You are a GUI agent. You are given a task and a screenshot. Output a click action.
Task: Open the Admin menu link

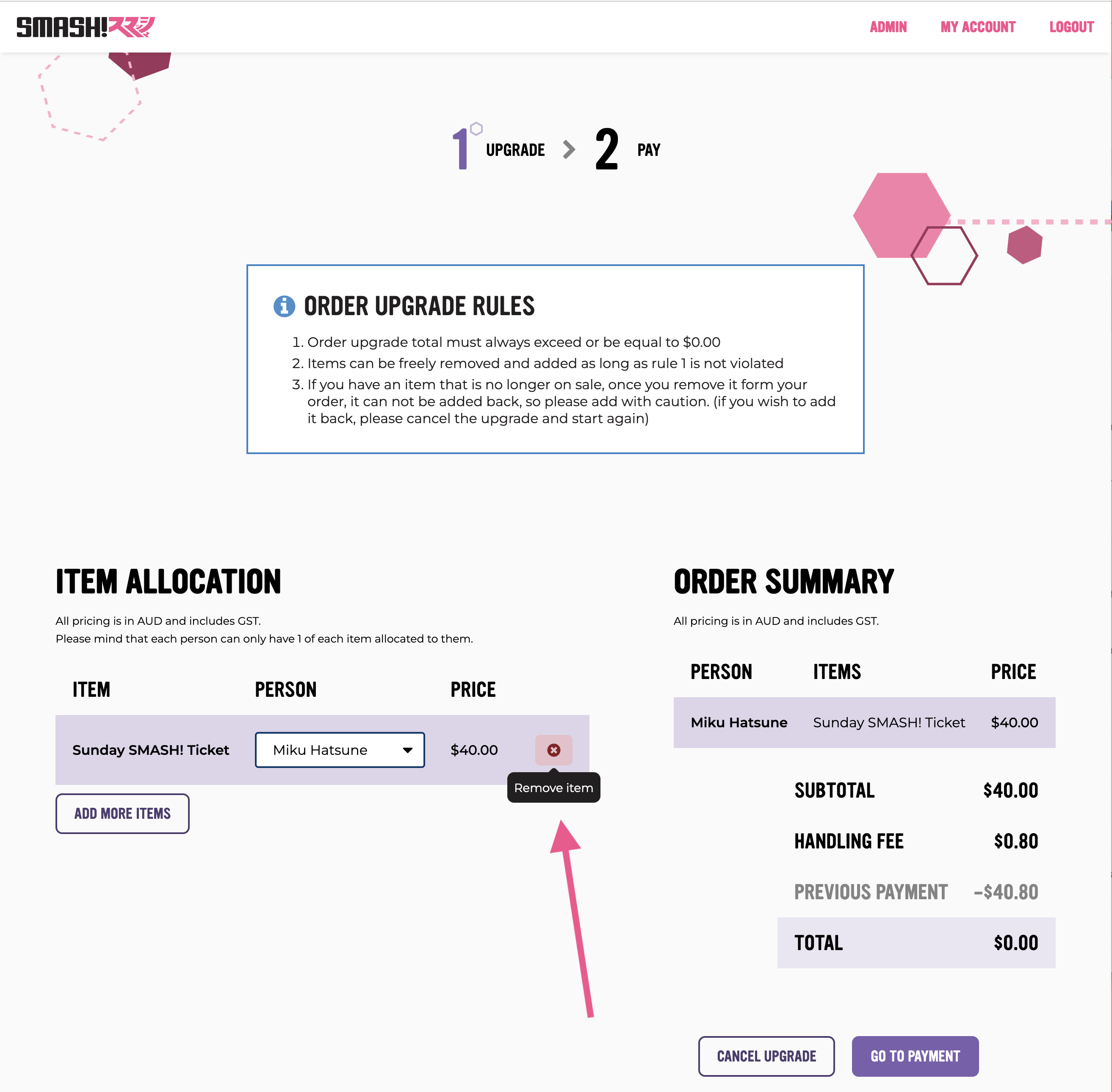click(x=888, y=27)
